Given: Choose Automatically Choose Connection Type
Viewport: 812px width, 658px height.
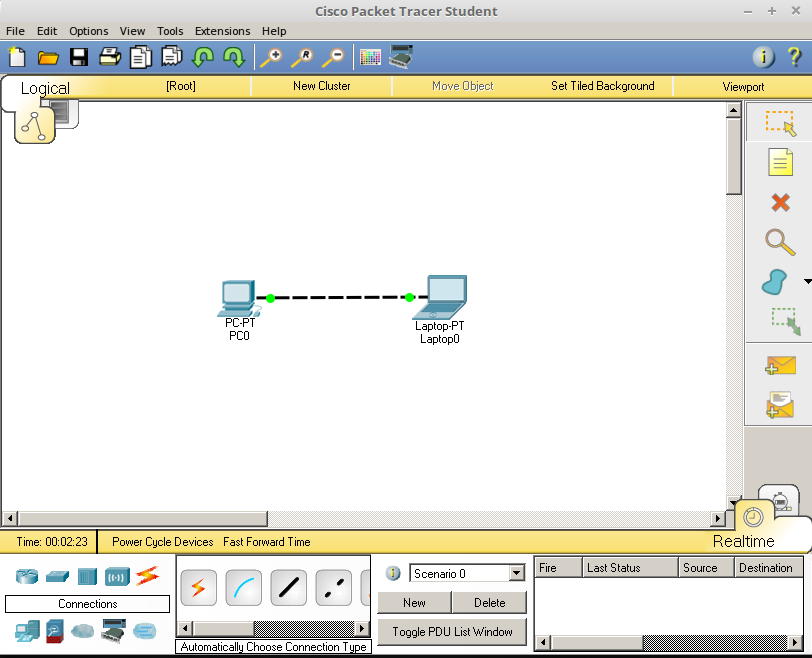Looking at the screenshot, I should (x=199, y=588).
